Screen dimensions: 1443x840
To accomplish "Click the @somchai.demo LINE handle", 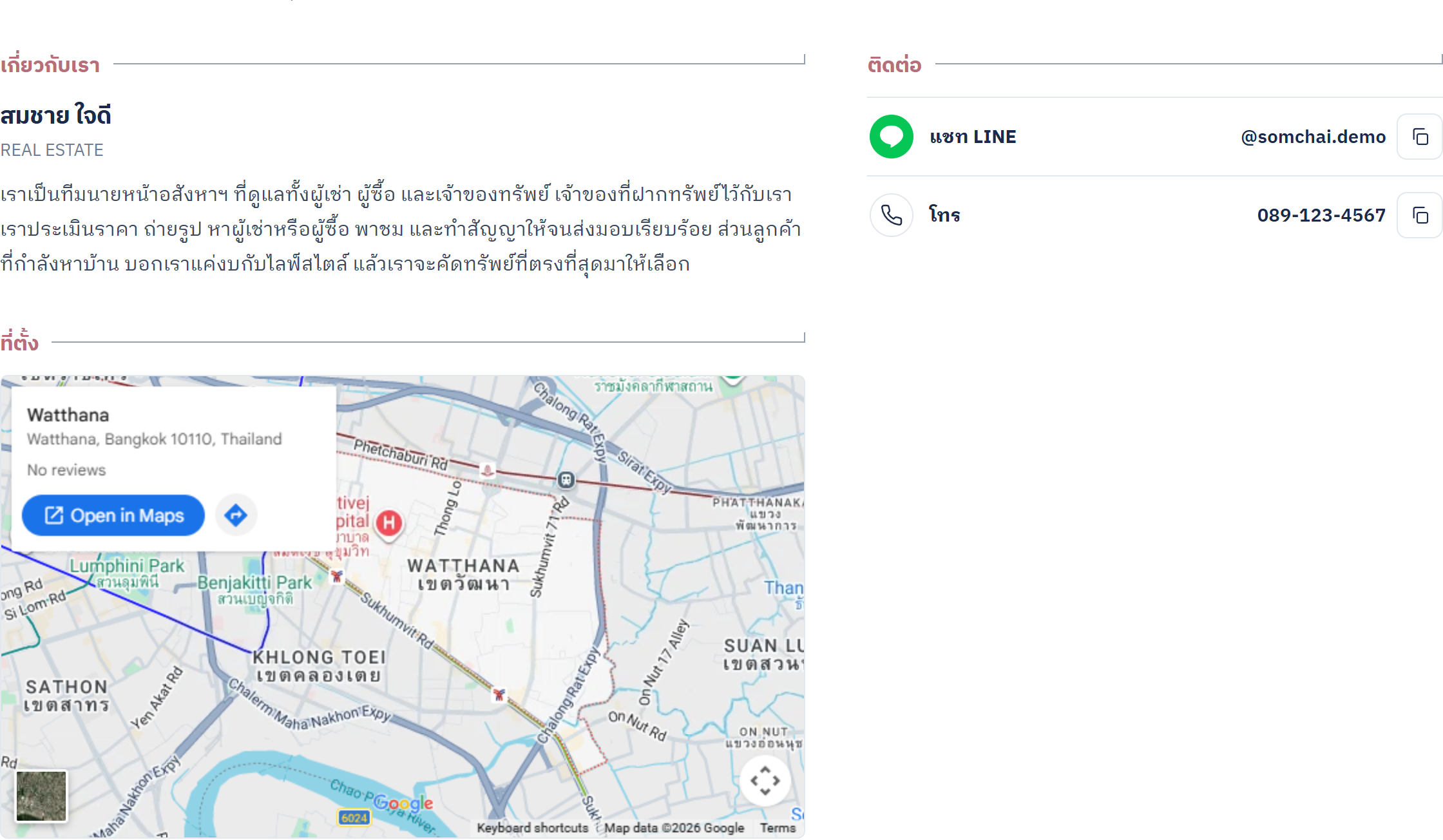I will point(1313,137).
